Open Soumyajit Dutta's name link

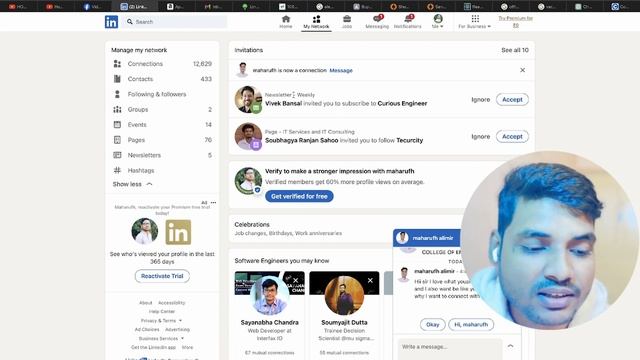coord(344,322)
